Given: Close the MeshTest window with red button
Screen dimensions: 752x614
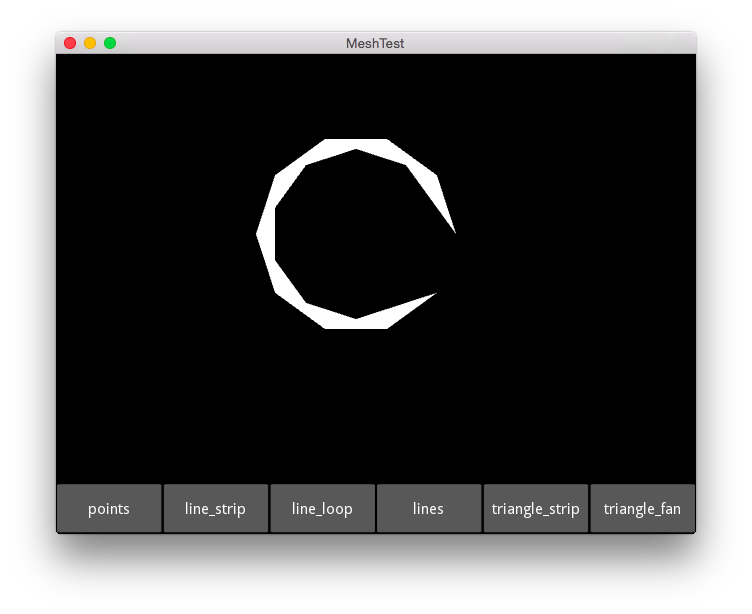Looking at the screenshot, I should [70, 43].
